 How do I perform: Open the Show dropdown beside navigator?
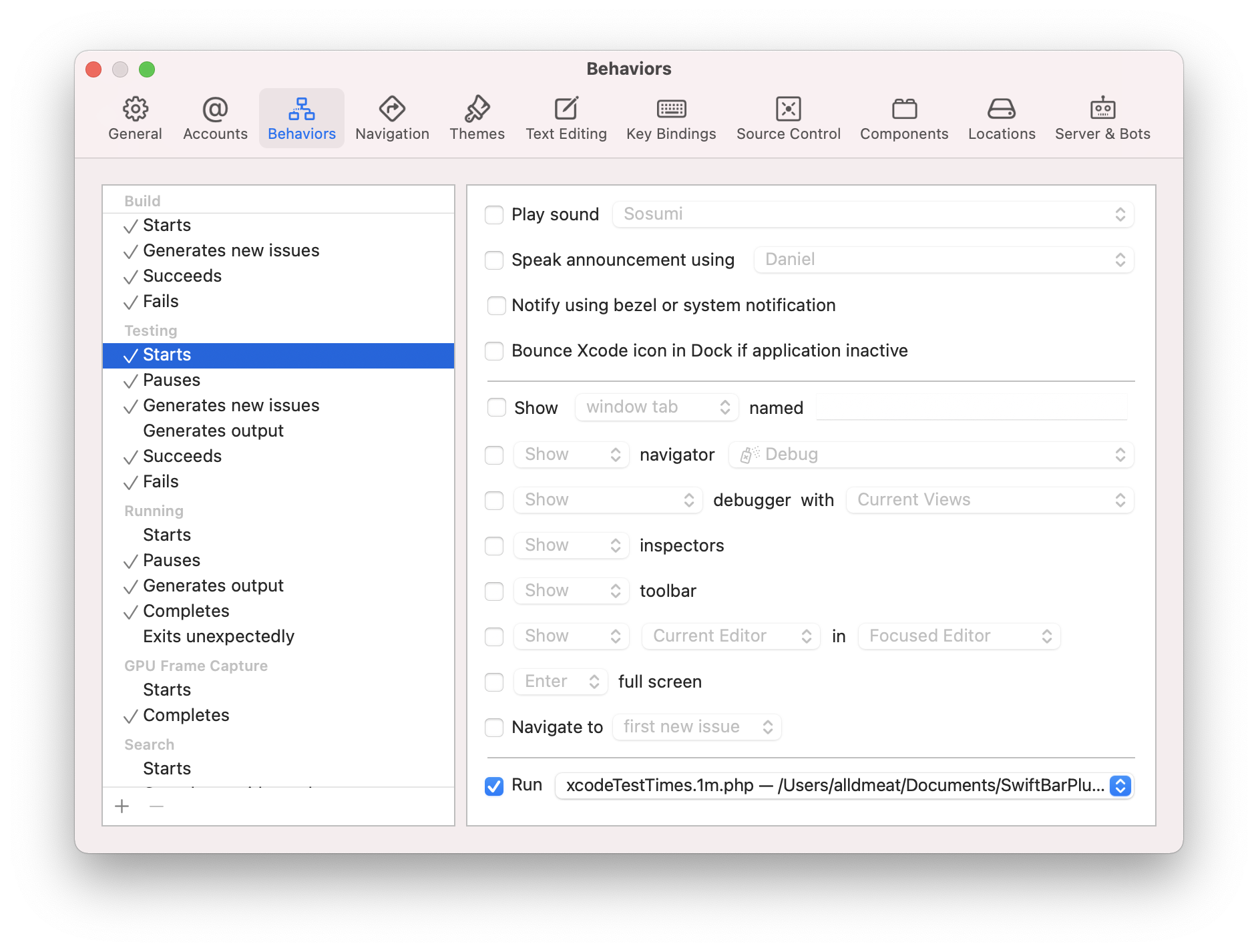tap(572, 455)
